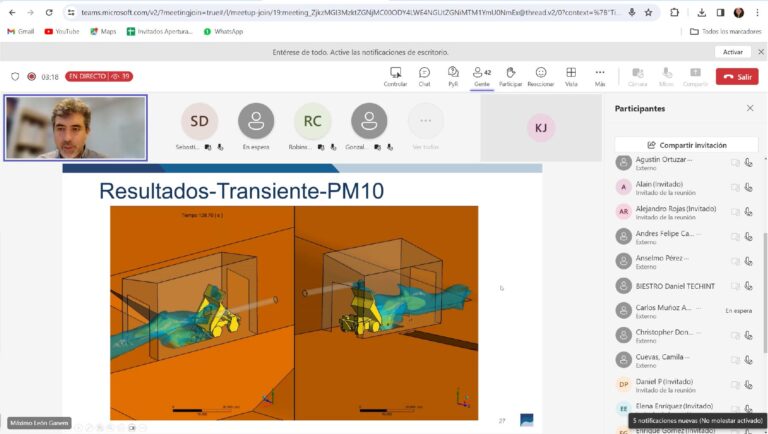
Task: Toggle Micro mute button
Action: (667, 77)
